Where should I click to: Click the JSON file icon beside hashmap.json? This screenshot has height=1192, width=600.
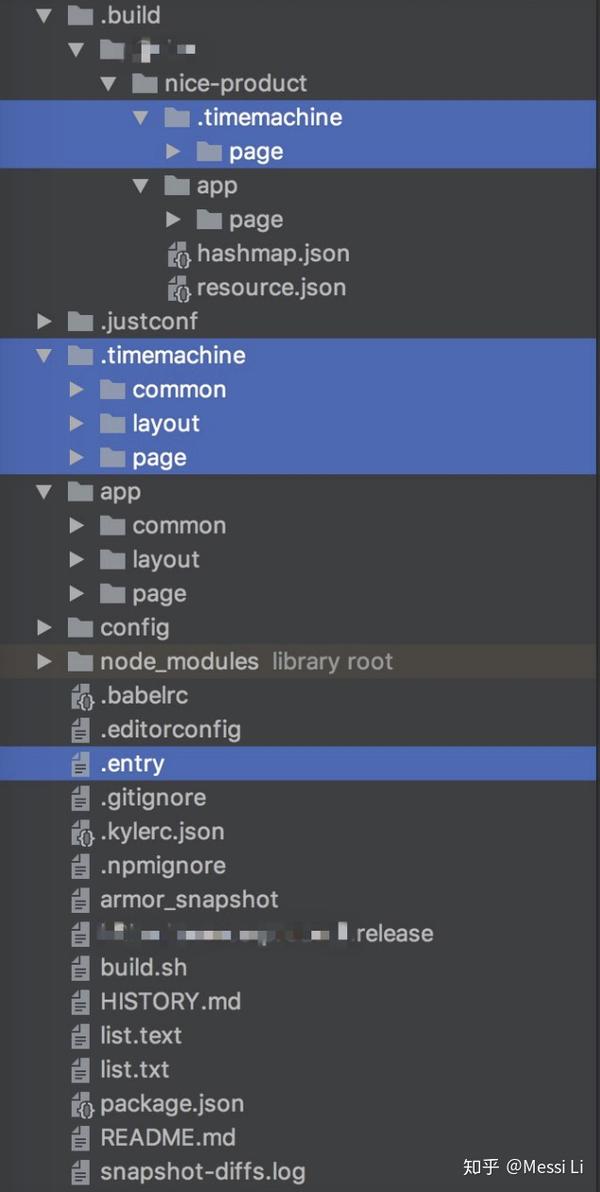(x=181, y=253)
